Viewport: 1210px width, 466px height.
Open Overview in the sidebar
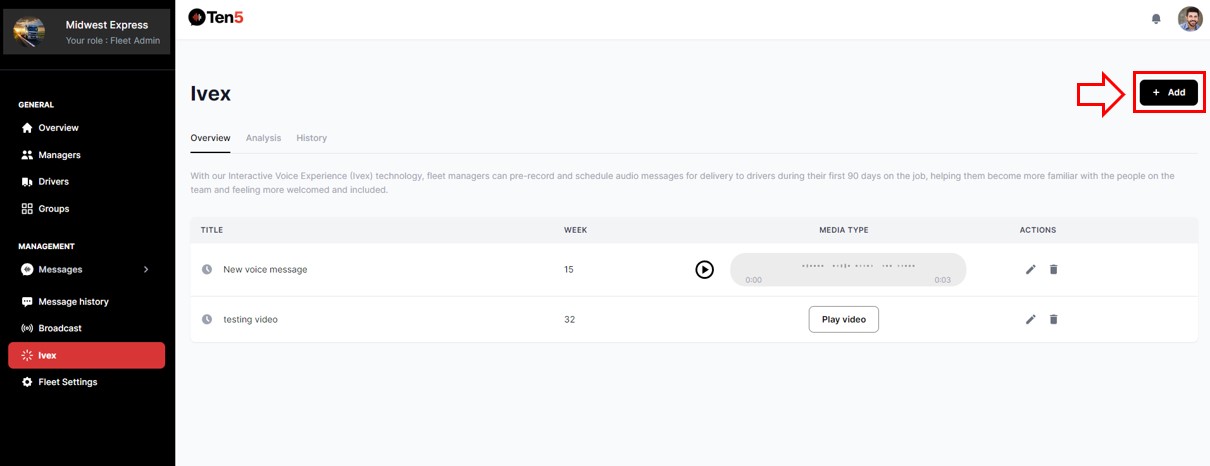pos(58,128)
